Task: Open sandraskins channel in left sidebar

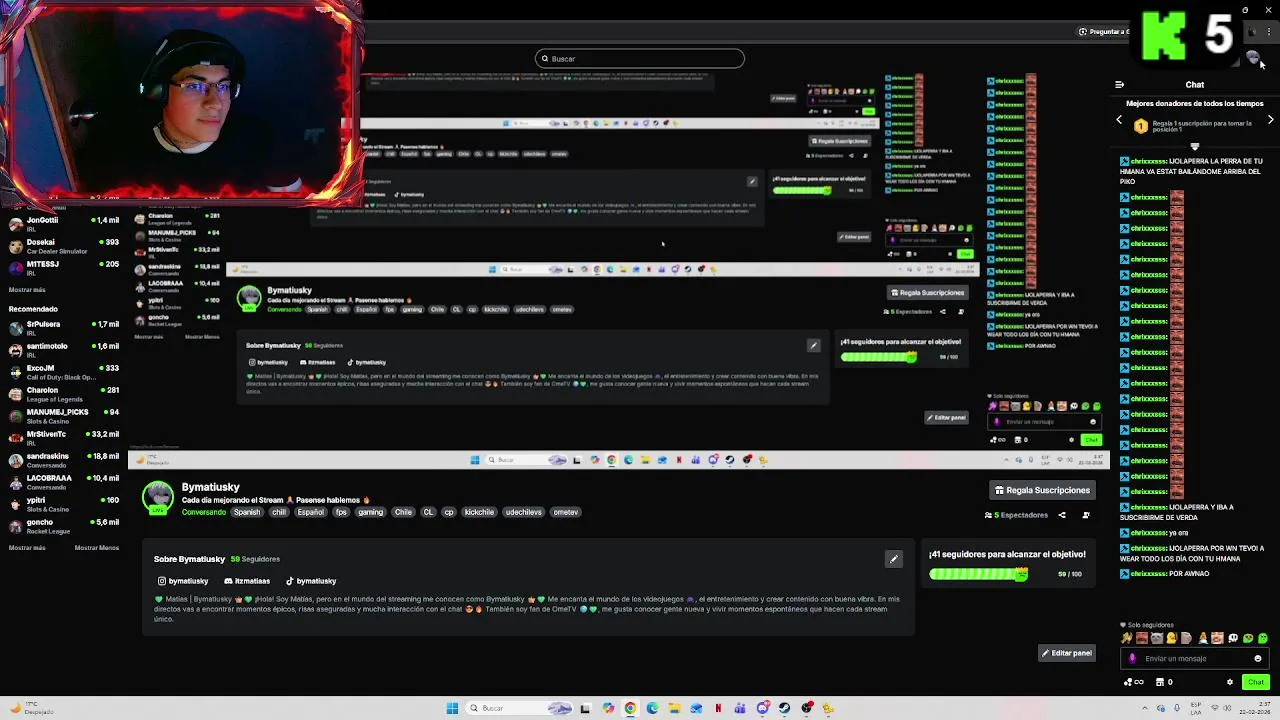Action: coord(62,460)
